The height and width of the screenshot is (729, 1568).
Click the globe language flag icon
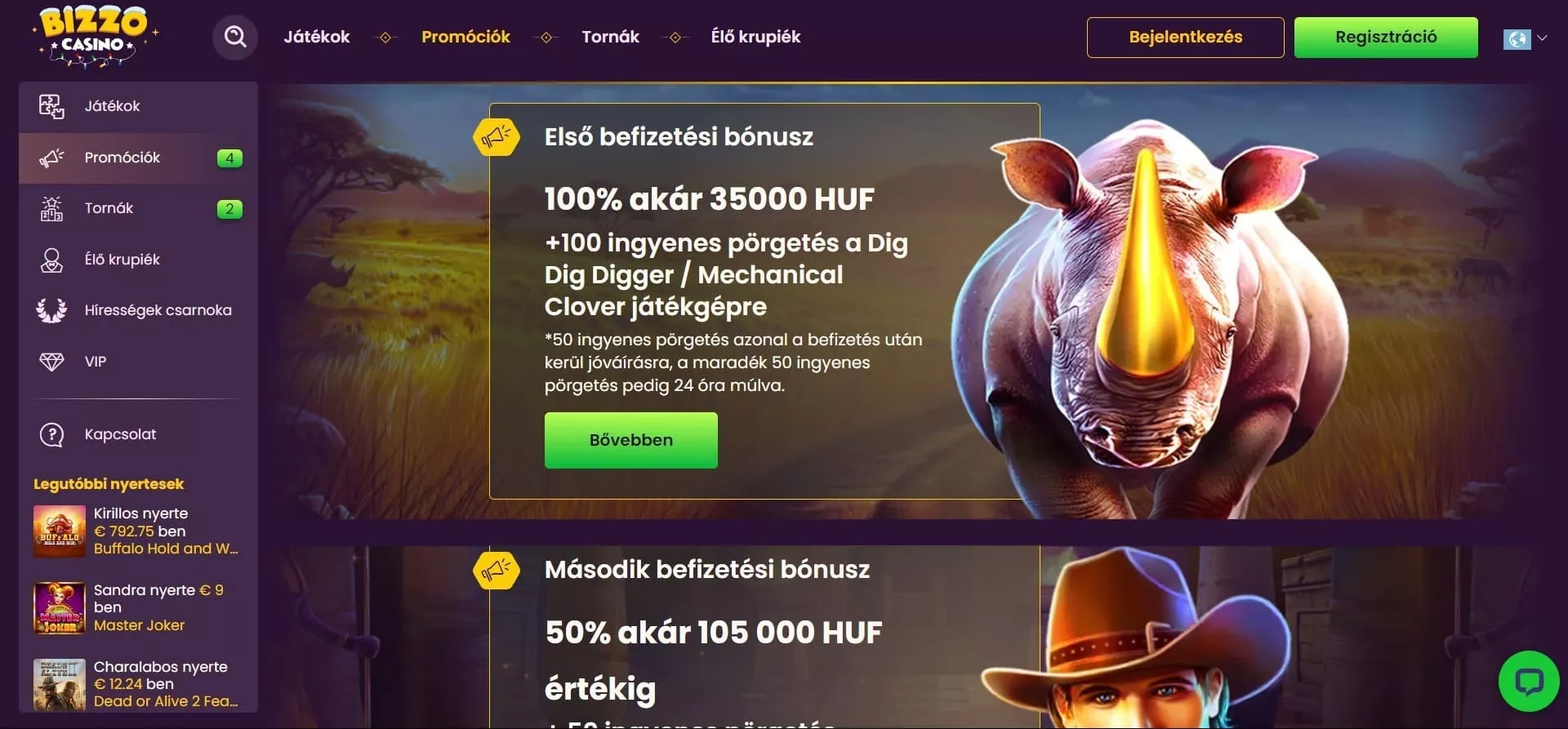pyautogui.click(x=1517, y=38)
